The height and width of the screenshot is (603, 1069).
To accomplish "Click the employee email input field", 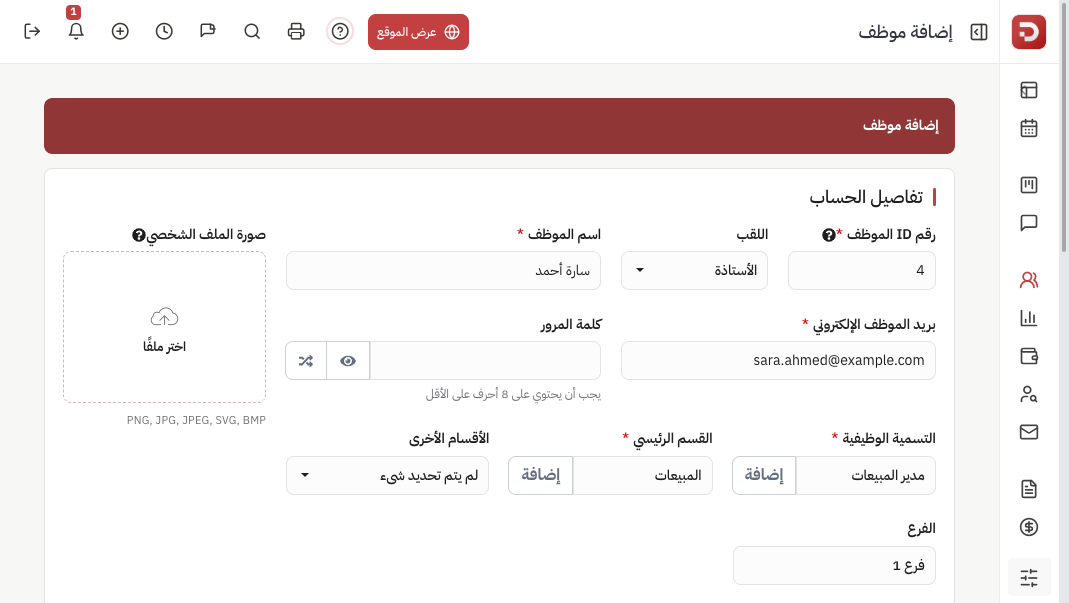I will point(778,361).
